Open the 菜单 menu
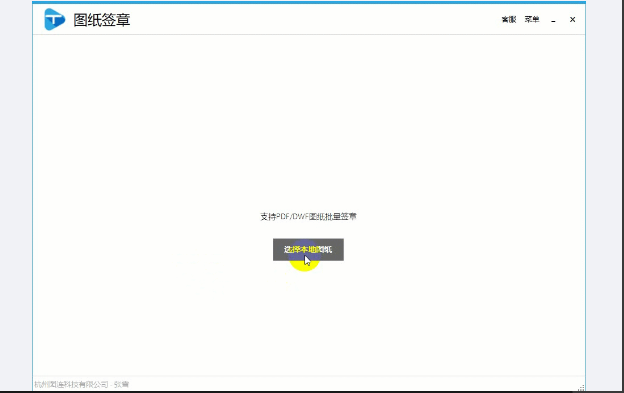 click(532, 19)
